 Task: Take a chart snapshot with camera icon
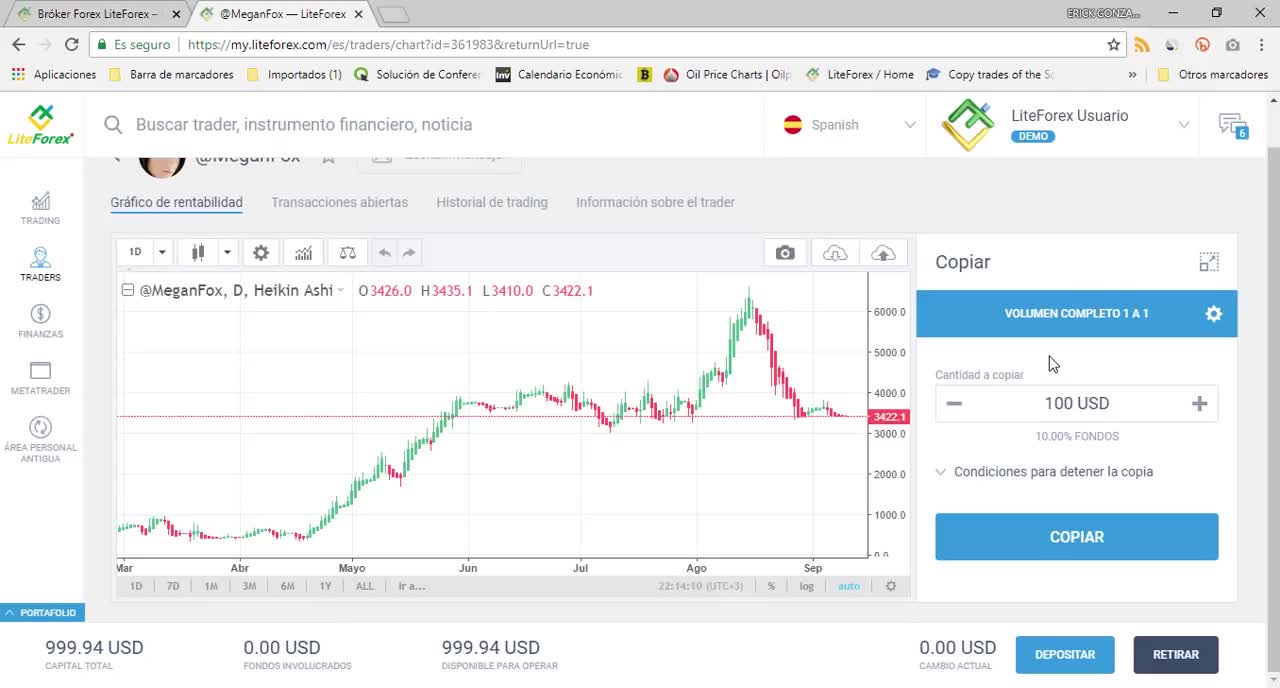coord(785,253)
